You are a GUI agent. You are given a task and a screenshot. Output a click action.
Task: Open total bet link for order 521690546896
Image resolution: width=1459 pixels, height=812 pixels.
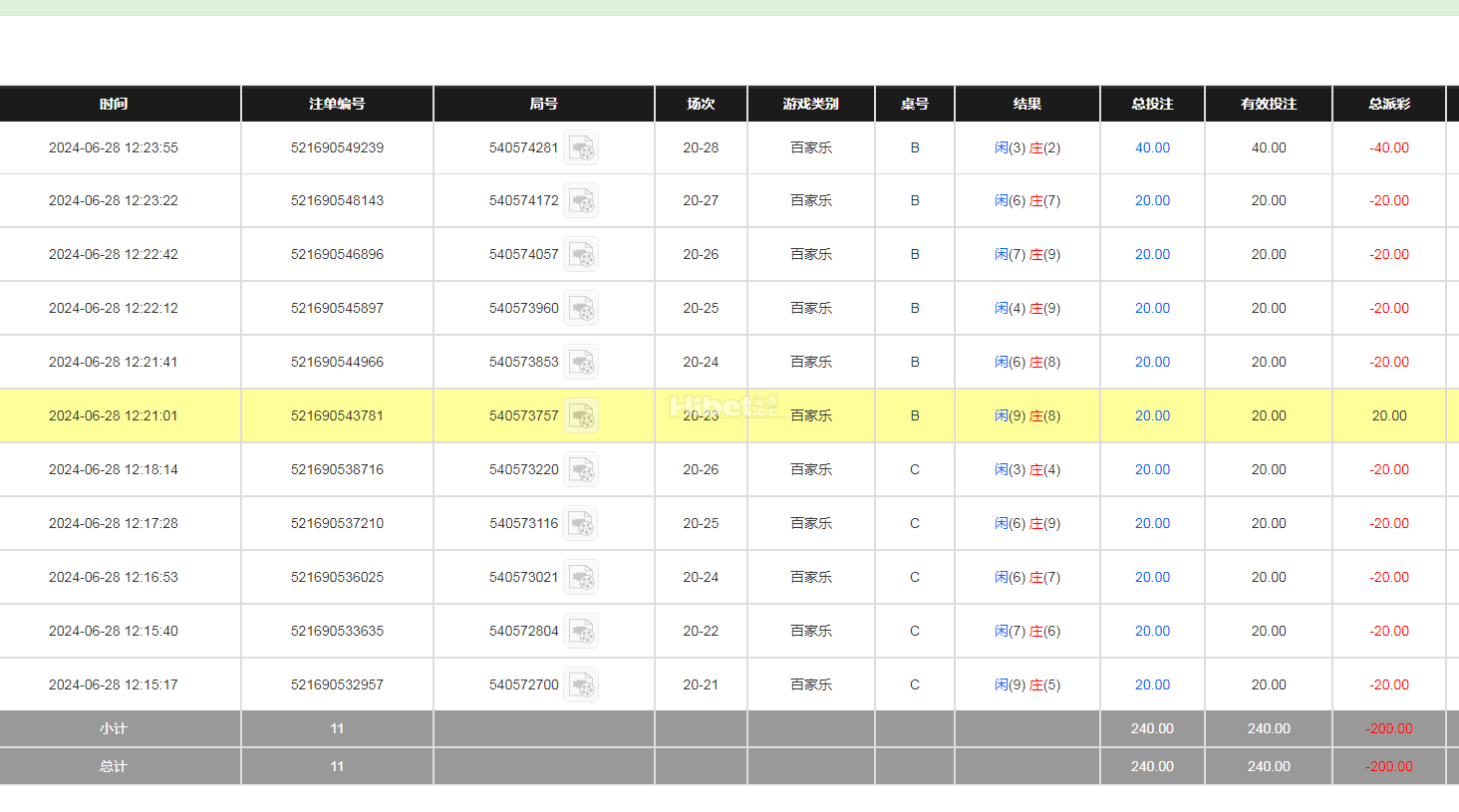(1152, 254)
